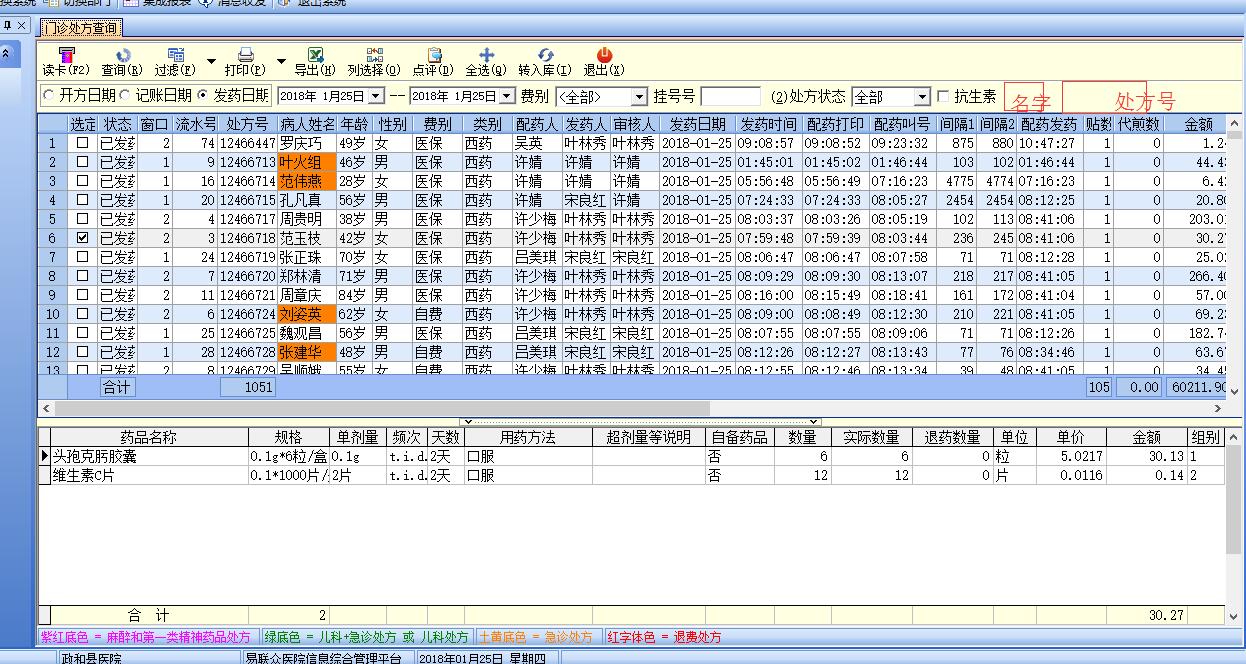Switch to the 门诊处方查询 tab
1246x664 pixels.
81,28
